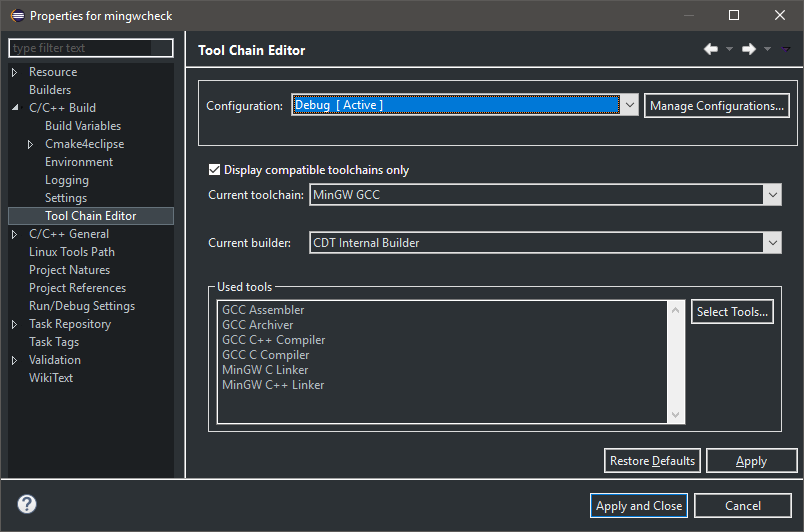The image size is (804, 532).
Task: Open the Current builder dropdown
Action: click(x=771, y=243)
